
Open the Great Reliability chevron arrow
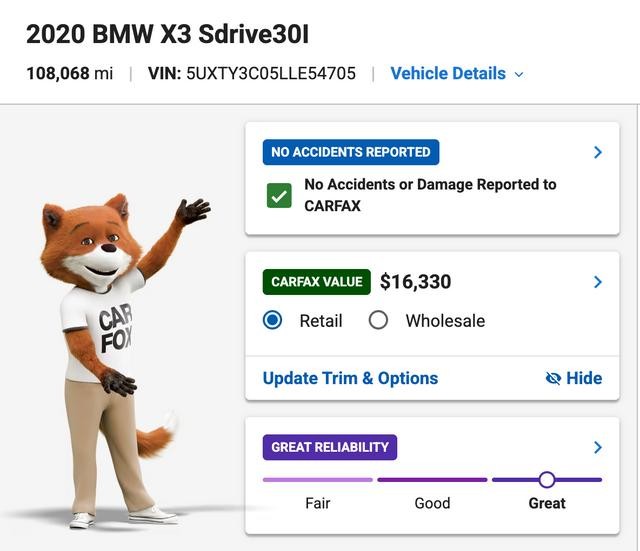(598, 447)
